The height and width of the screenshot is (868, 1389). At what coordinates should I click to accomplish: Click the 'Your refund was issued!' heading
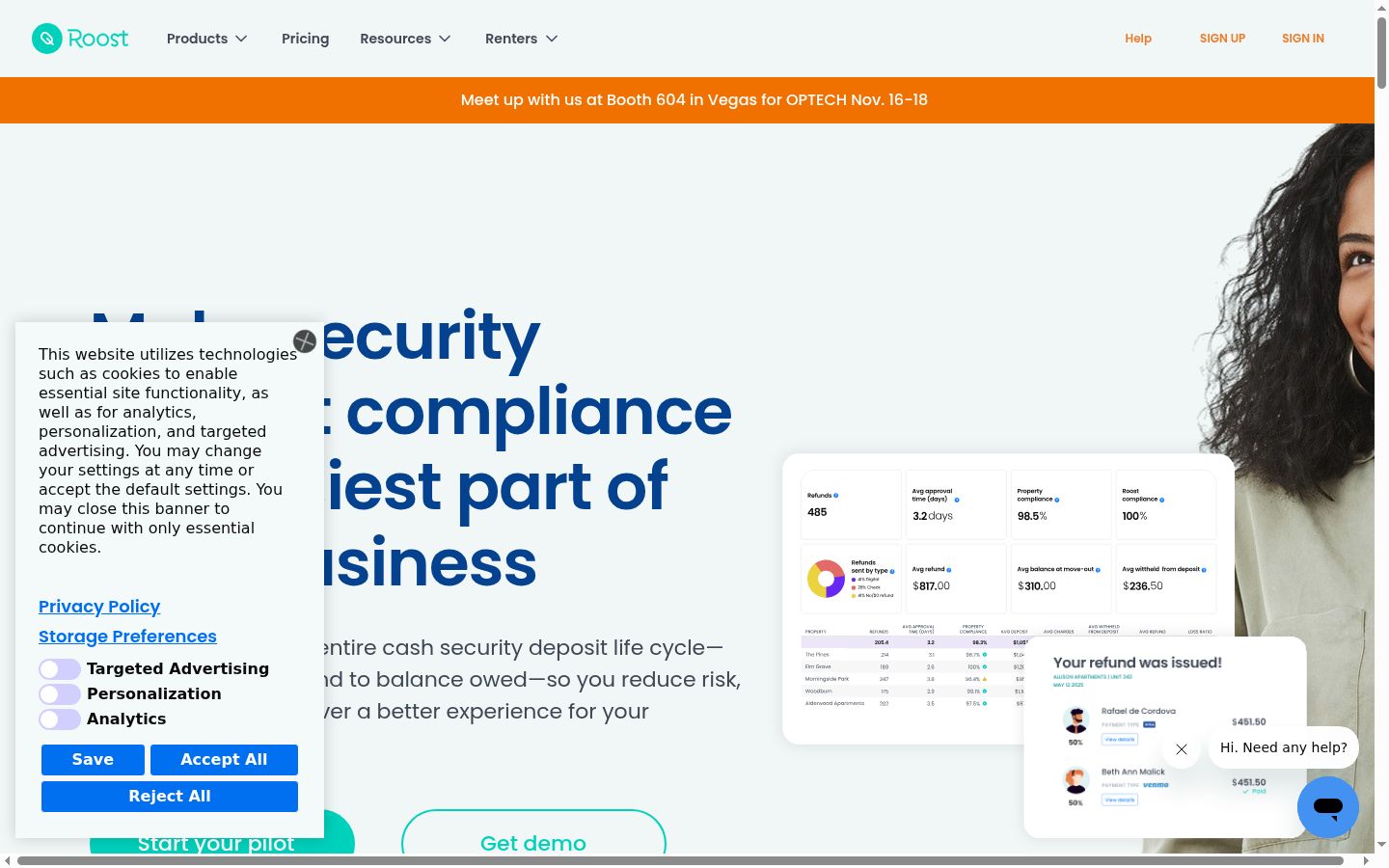click(1137, 663)
